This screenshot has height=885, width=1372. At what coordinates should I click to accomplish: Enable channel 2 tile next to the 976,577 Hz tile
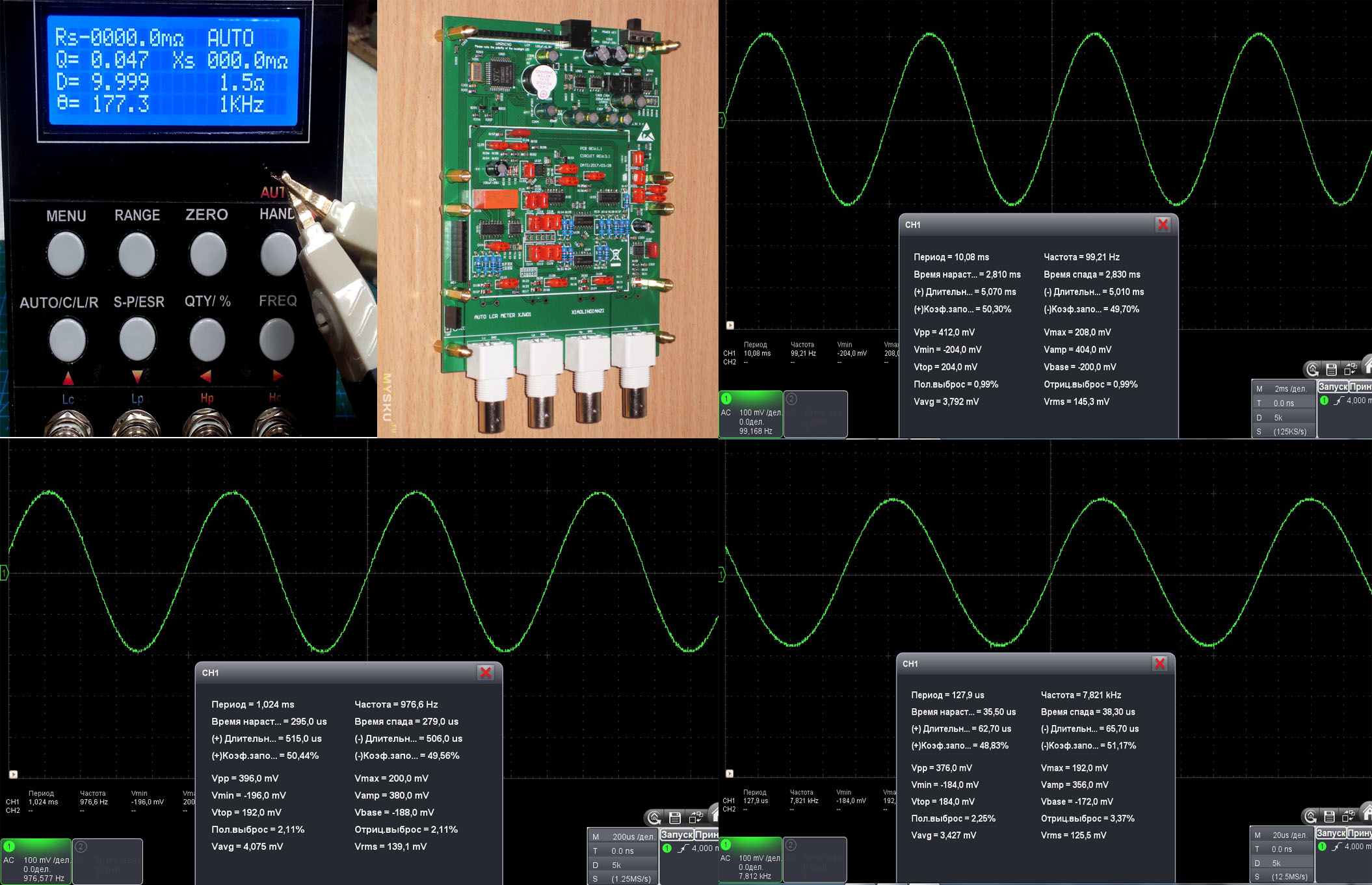click(107, 862)
